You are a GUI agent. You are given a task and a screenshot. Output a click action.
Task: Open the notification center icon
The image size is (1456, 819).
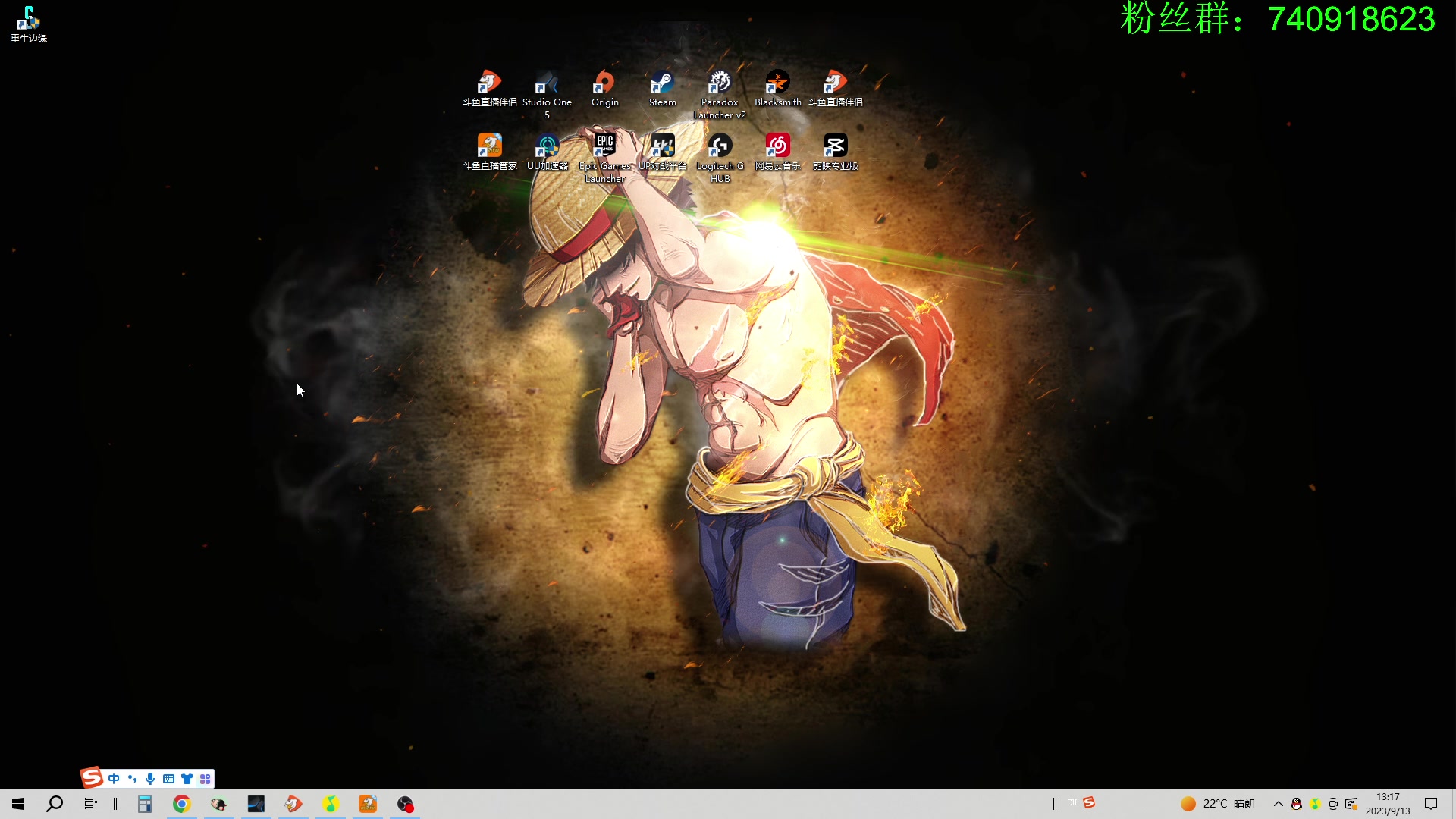(1431, 804)
